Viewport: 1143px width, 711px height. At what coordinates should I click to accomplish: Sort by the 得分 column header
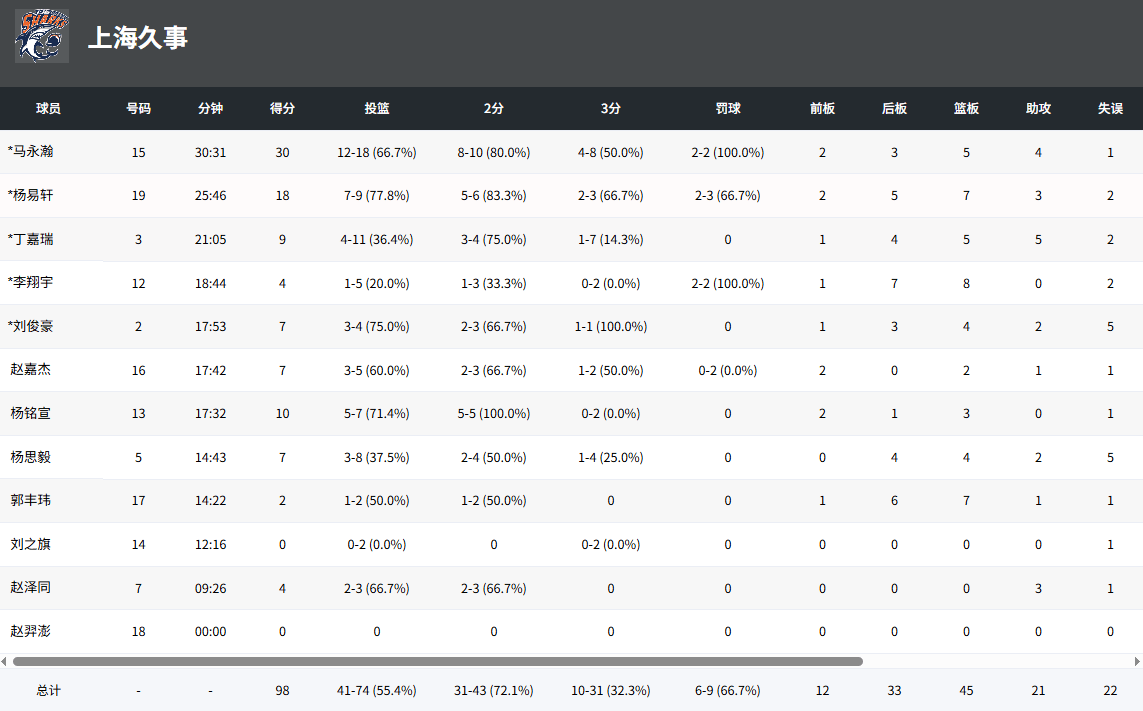[282, 108]
